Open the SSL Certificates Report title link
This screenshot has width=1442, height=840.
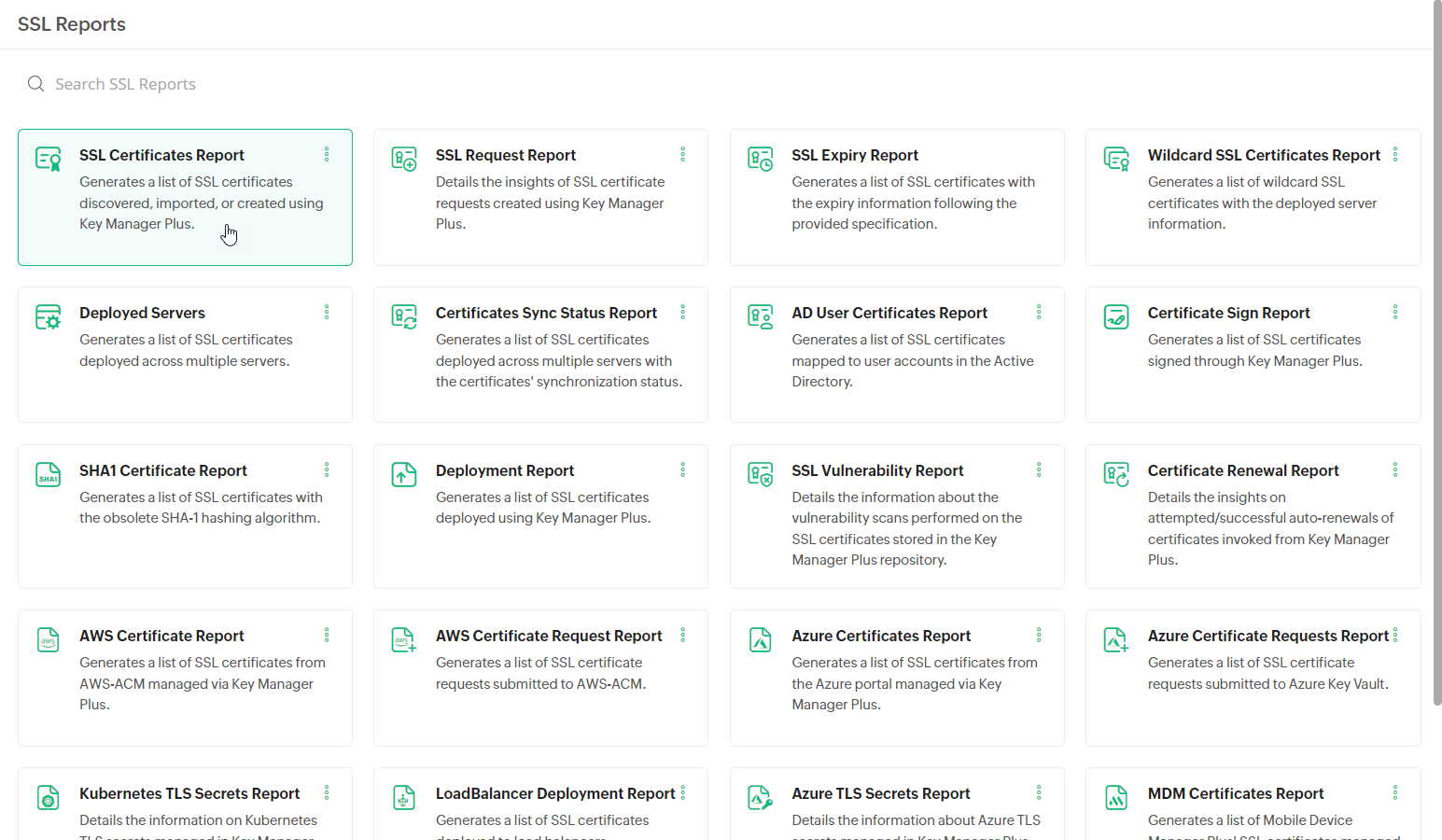click(161, 155)
